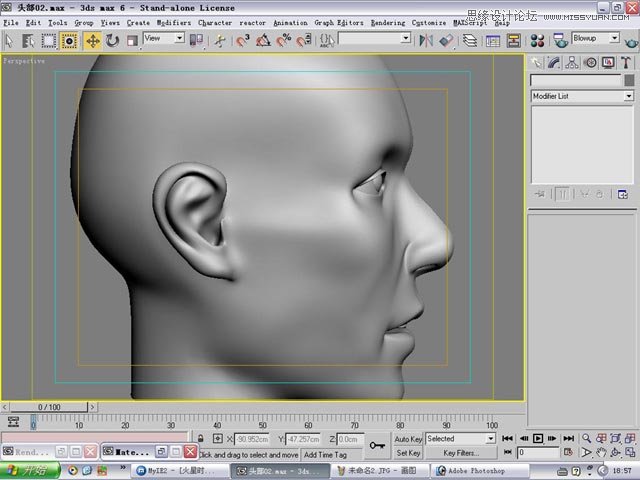Click the Zoom magnifier viewport control
The width and height of the screenshot is (640, 480).
pos(587,438)
